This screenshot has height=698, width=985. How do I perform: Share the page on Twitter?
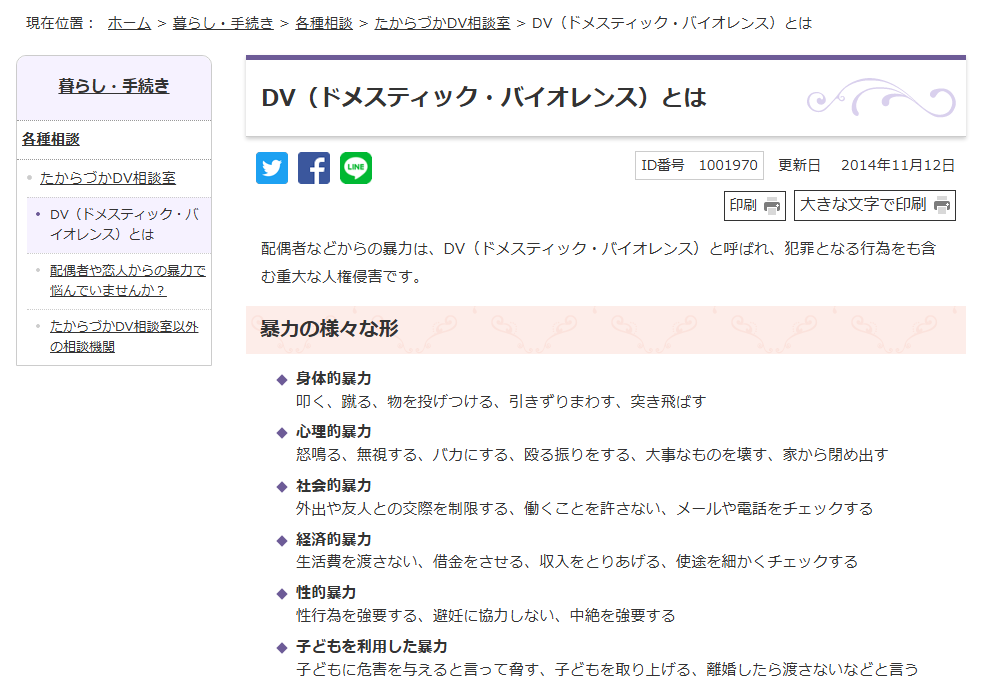point(271,168)
